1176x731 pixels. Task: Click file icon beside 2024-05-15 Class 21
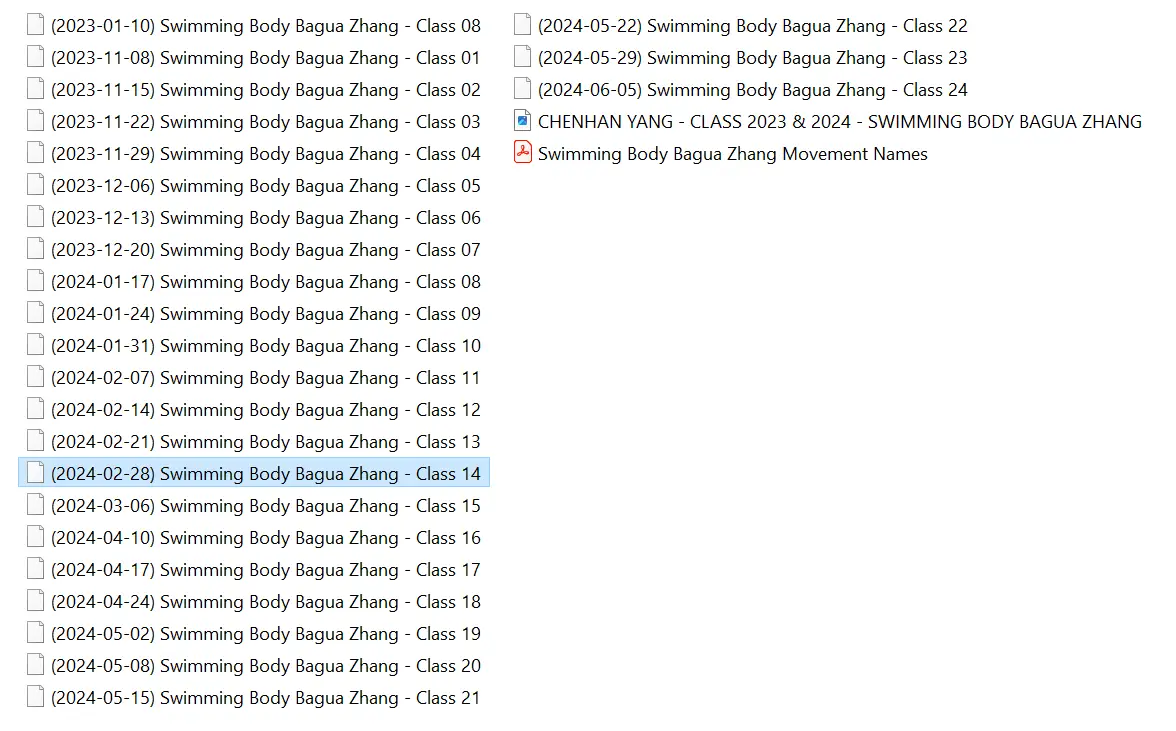pyautogui.click(x=35, y=698)
